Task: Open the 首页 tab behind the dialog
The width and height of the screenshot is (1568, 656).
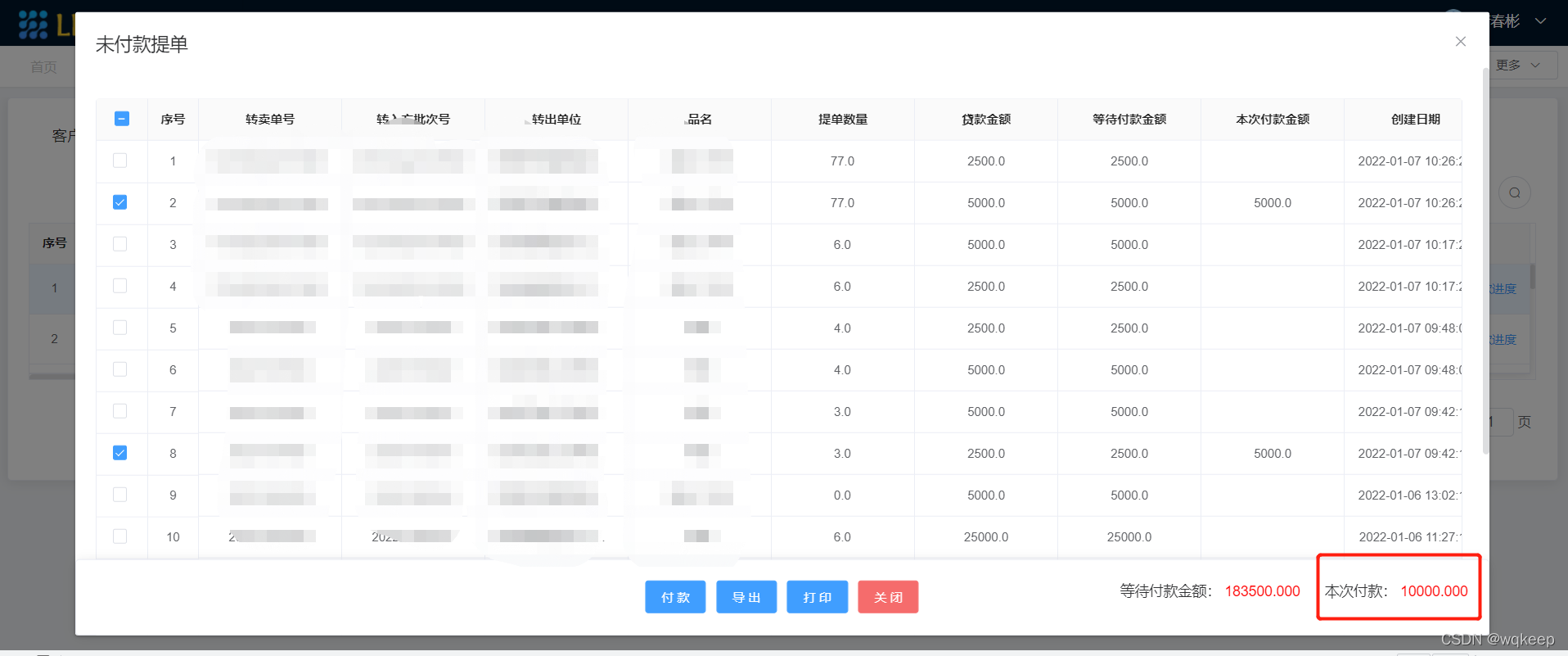Action: tap(43, 67)
